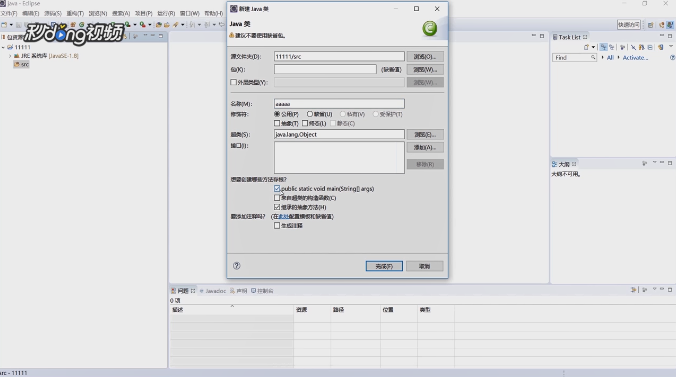The height and width of the screenshot is (377, 676).
Task: Open the Help (H) menu
Action: [x=213, y=13]
